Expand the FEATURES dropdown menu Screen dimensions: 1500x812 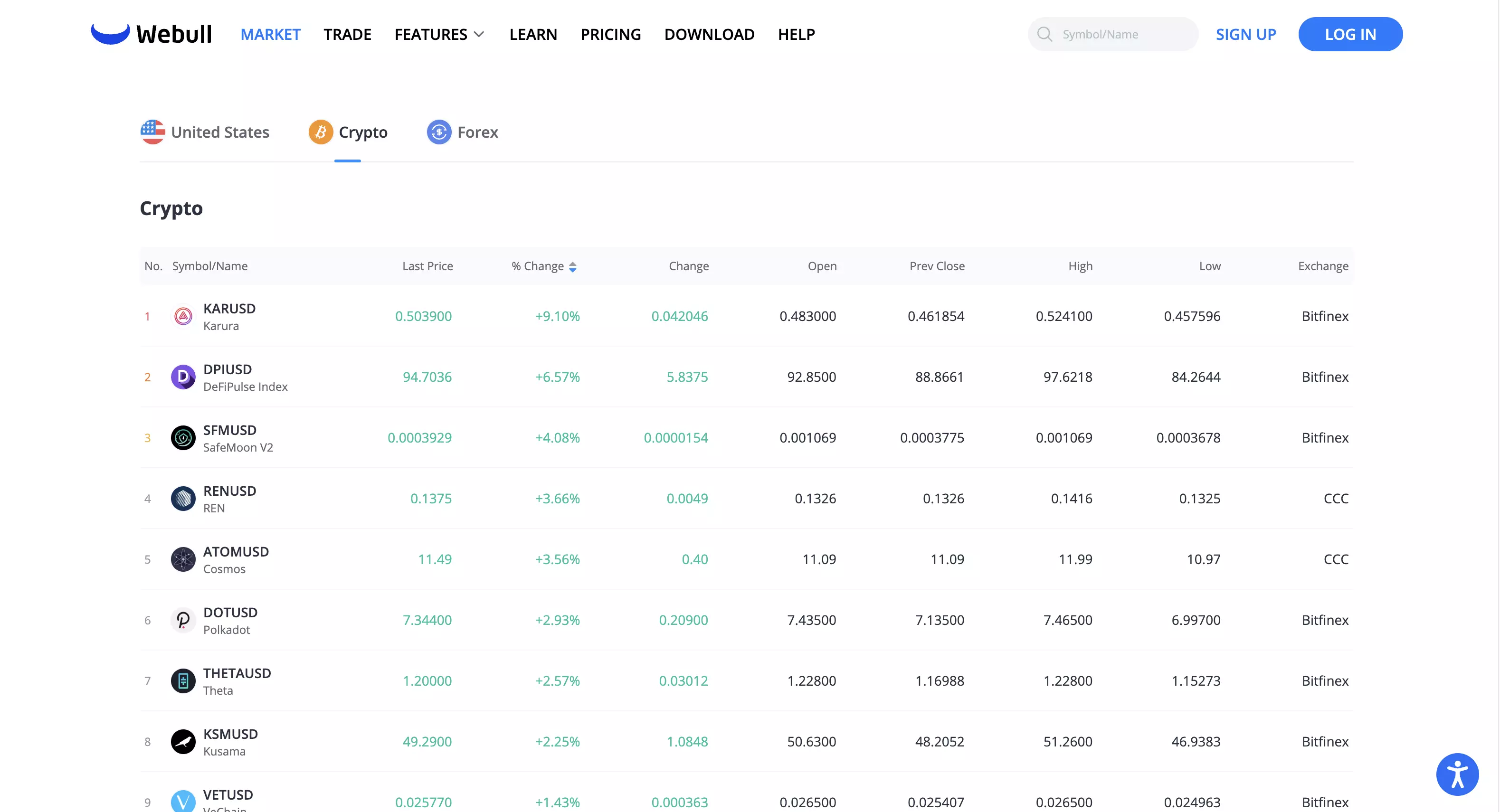(439, 34)
